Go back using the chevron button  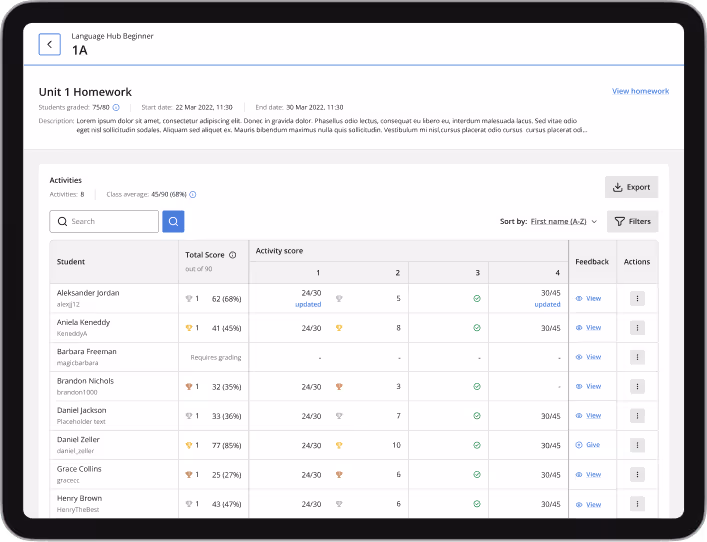(x=50, y=44)
